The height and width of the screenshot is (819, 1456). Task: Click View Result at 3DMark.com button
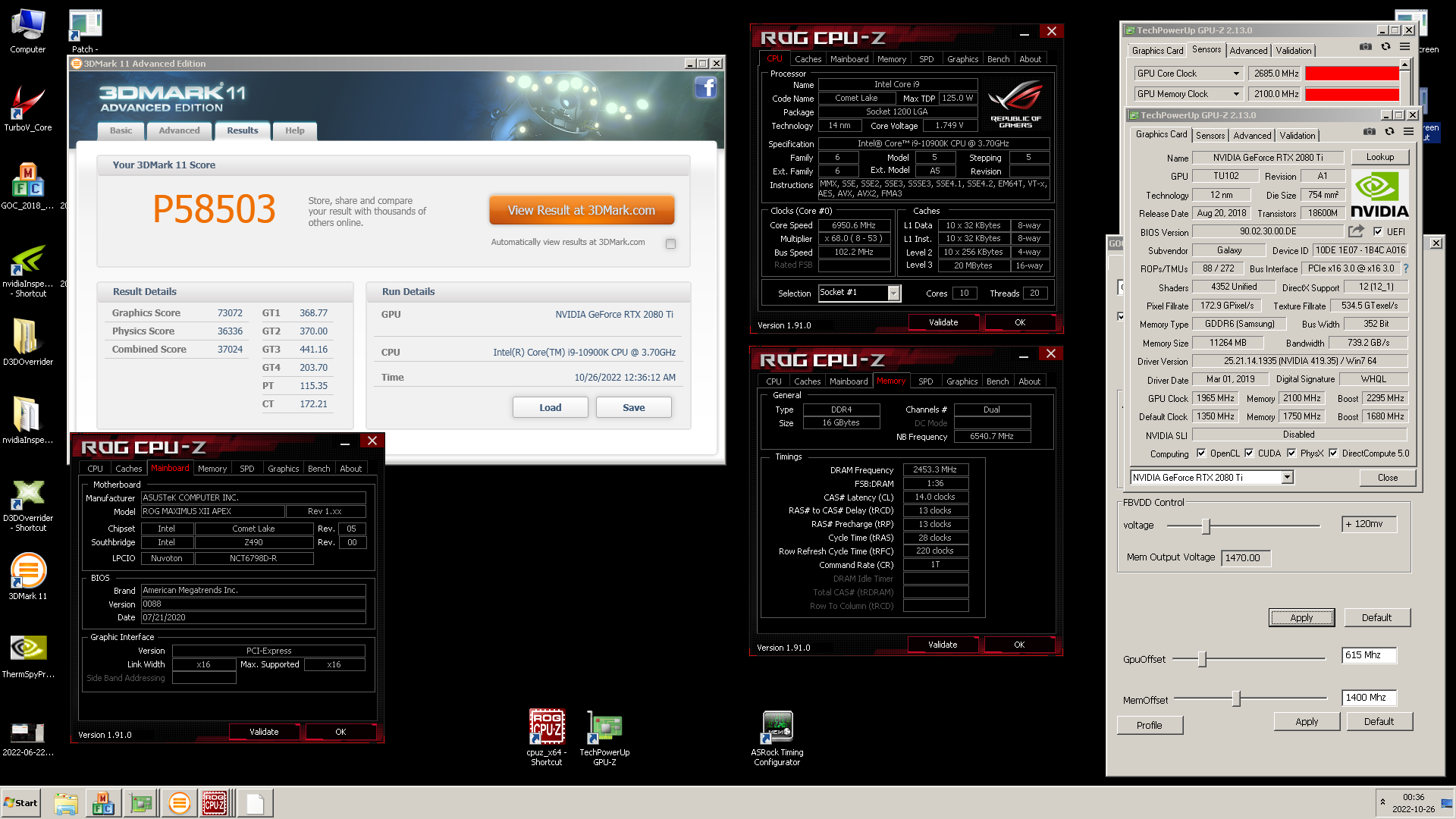click(582, 210)
